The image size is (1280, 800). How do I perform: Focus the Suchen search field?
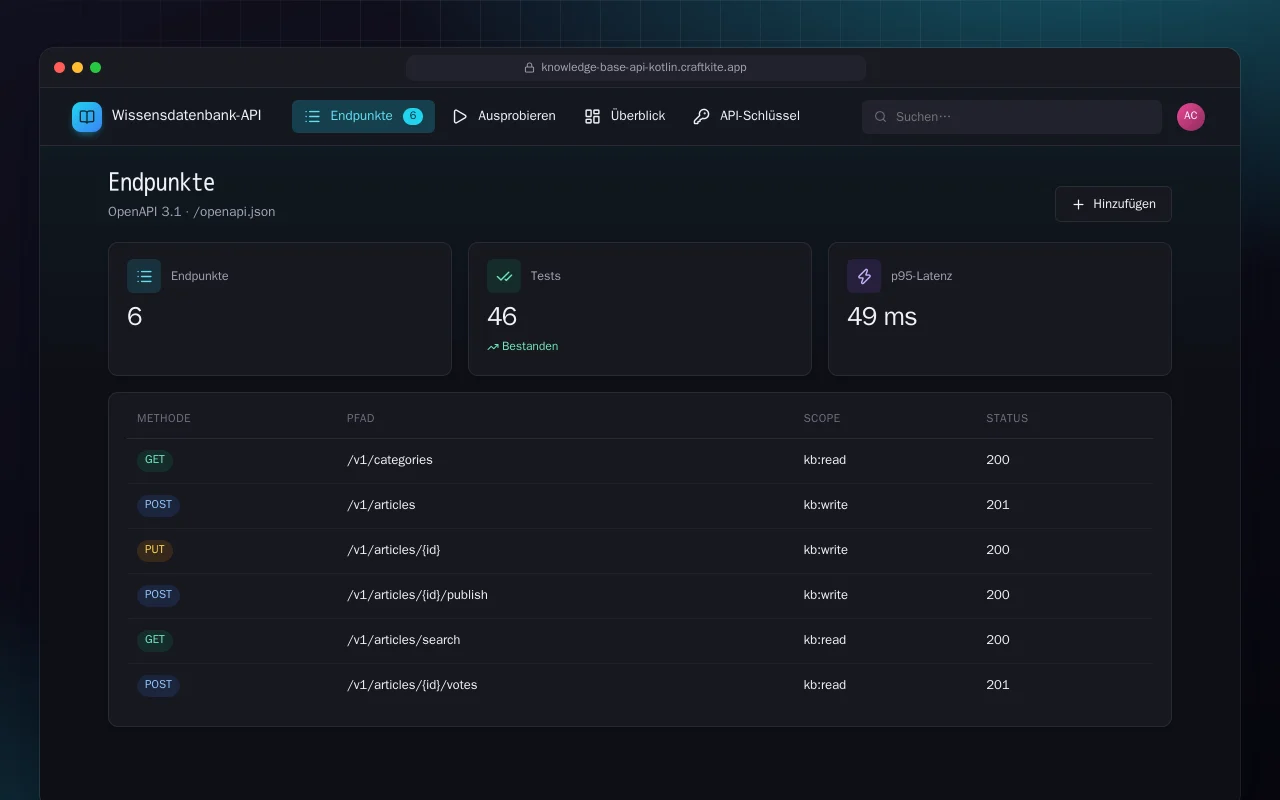[x=1012, y=117]
